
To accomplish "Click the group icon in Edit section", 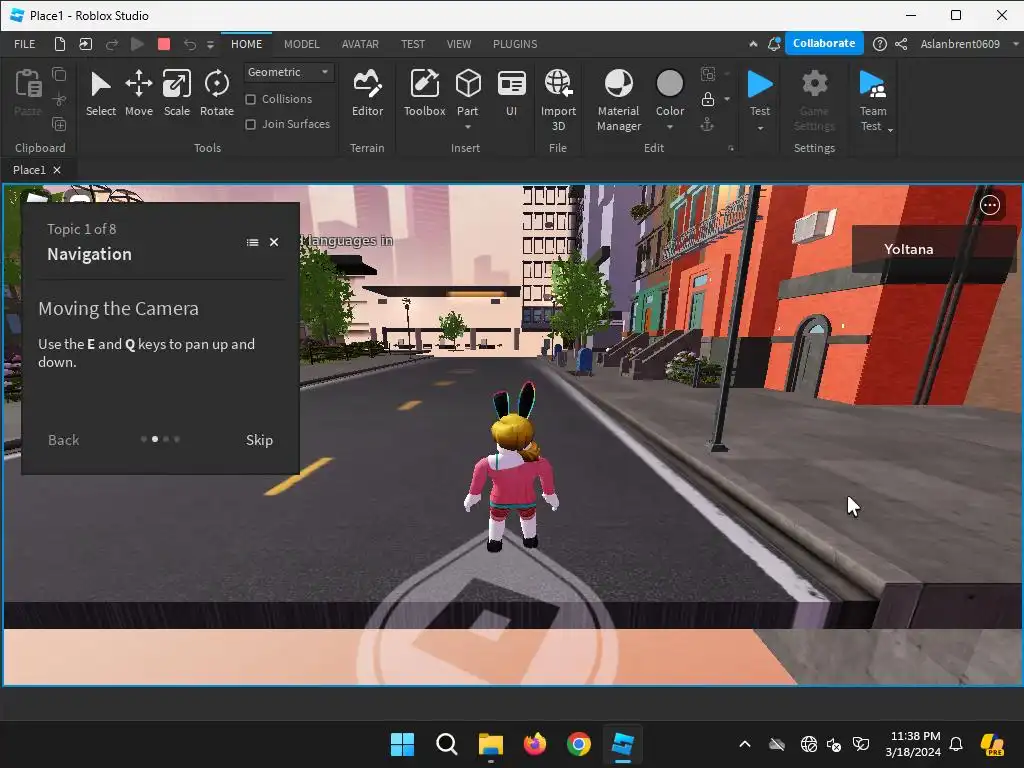I will click(707, 74).
